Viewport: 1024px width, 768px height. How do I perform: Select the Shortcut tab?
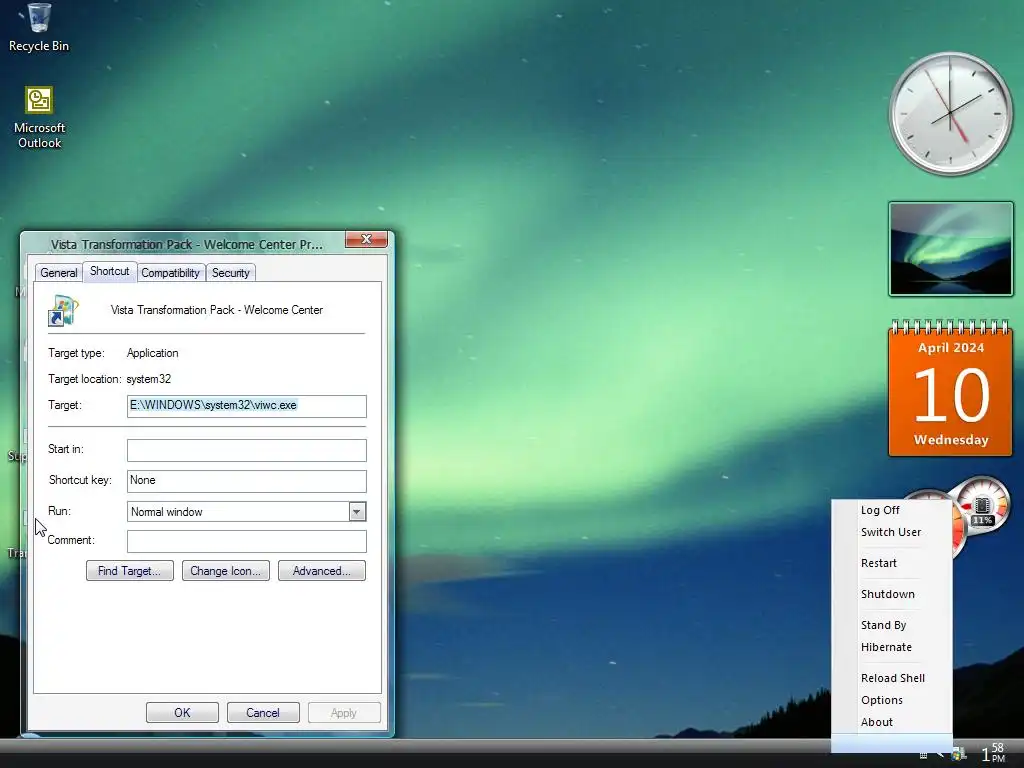(x=110, y=271)
